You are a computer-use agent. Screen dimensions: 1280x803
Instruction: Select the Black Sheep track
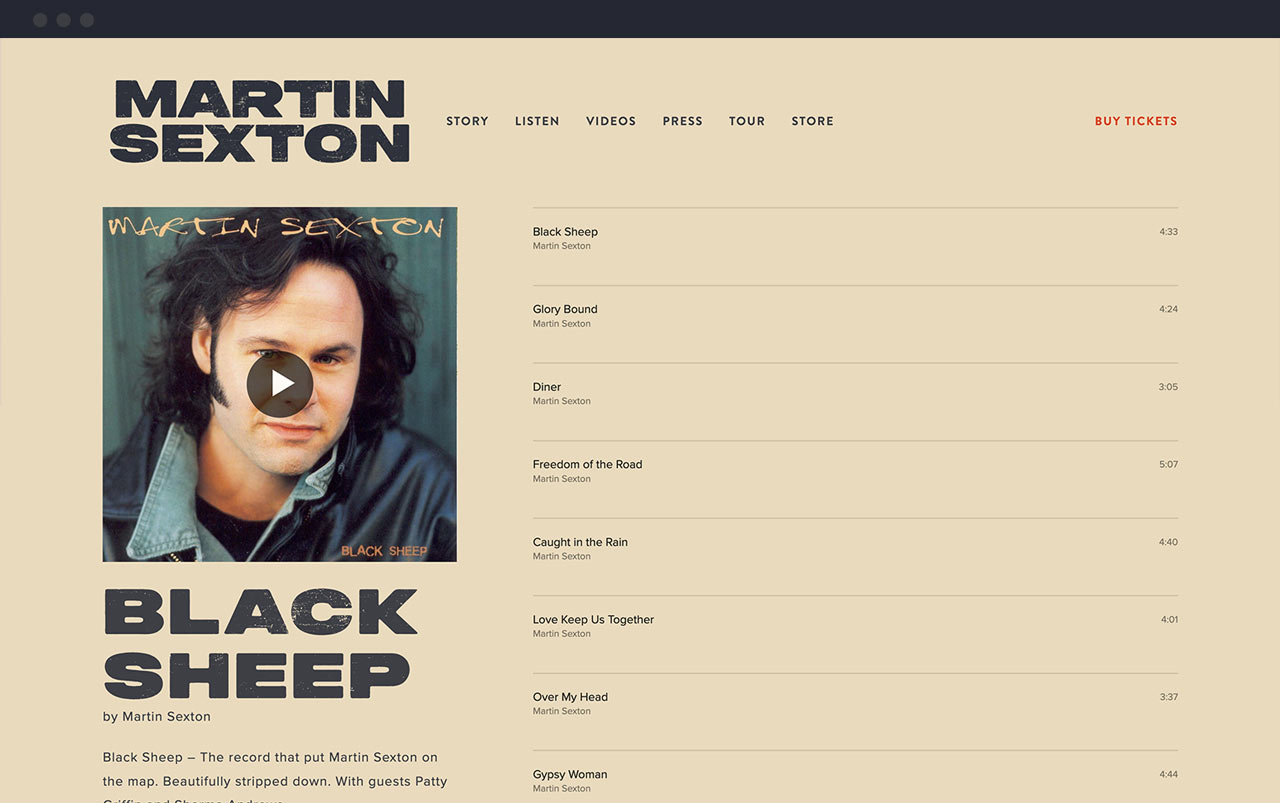point(855,247)
